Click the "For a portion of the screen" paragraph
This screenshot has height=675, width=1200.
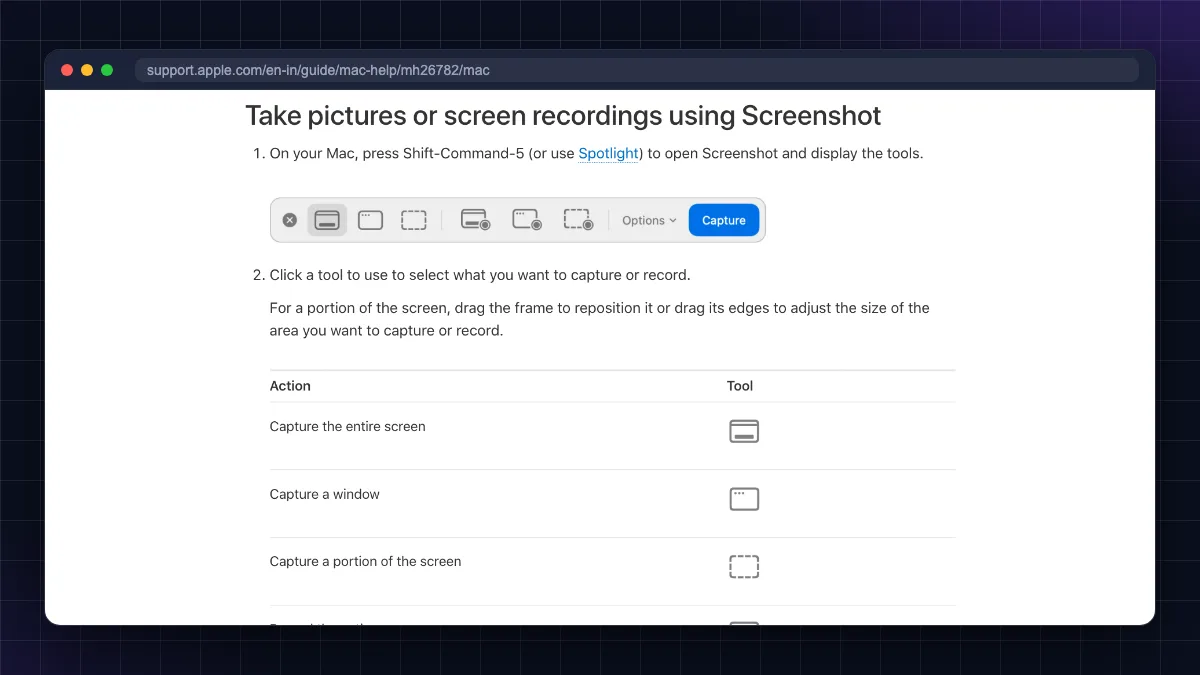[600, 319]
